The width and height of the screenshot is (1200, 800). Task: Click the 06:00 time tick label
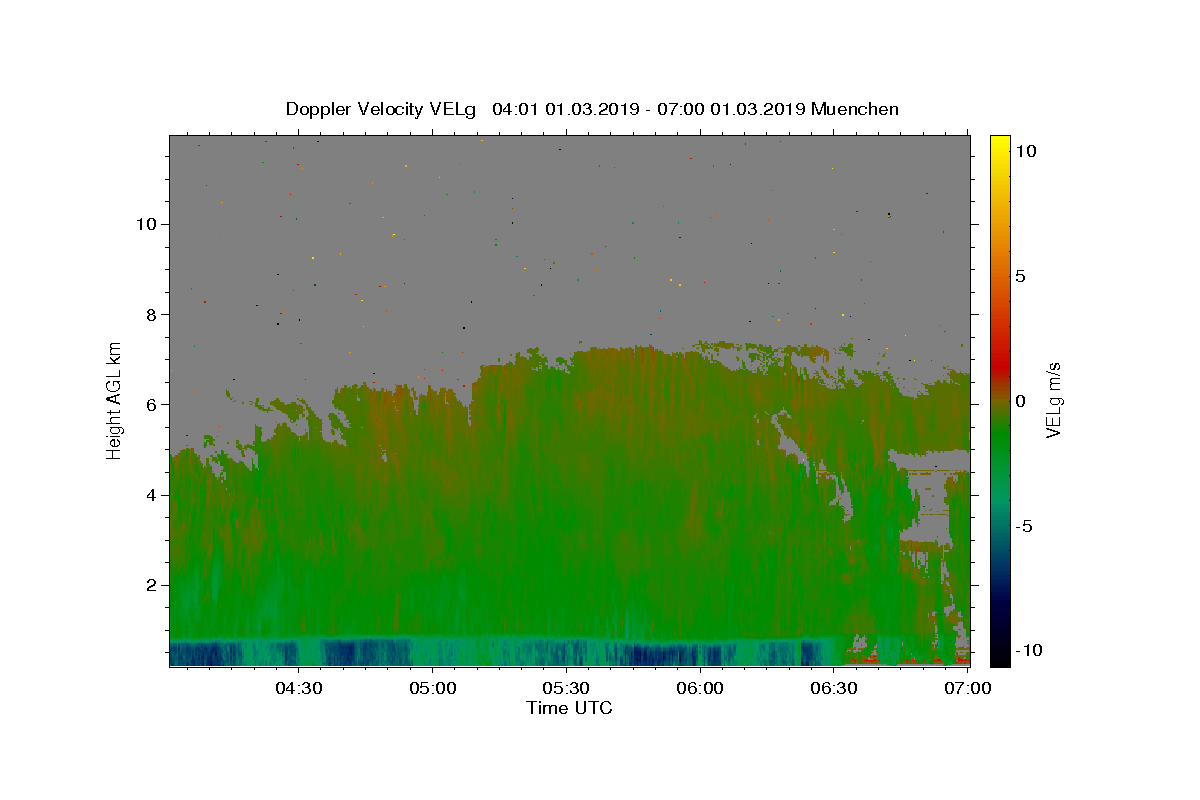pos(700,688)
